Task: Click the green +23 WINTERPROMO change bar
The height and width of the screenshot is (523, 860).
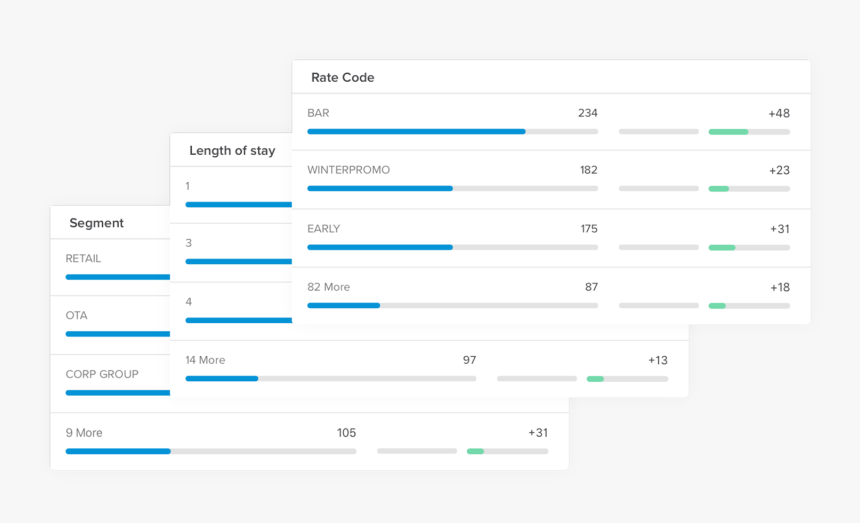Action: [x=718, y=188]
